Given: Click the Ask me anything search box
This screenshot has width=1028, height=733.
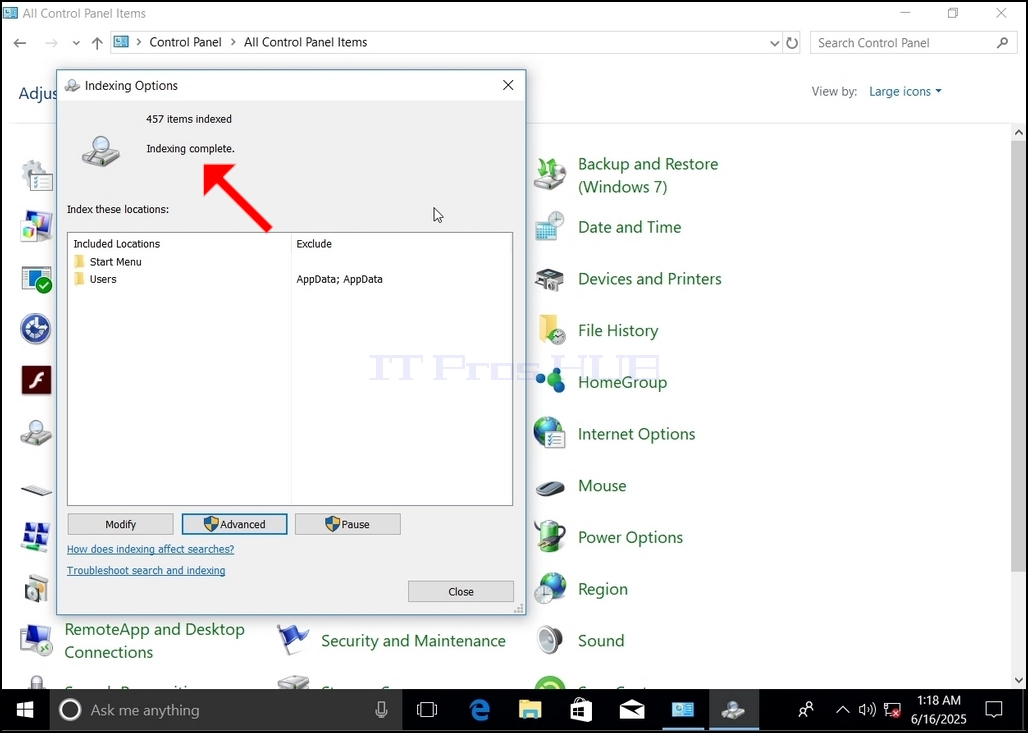Looking at the screenshot, I should click(x=226, y=710).
